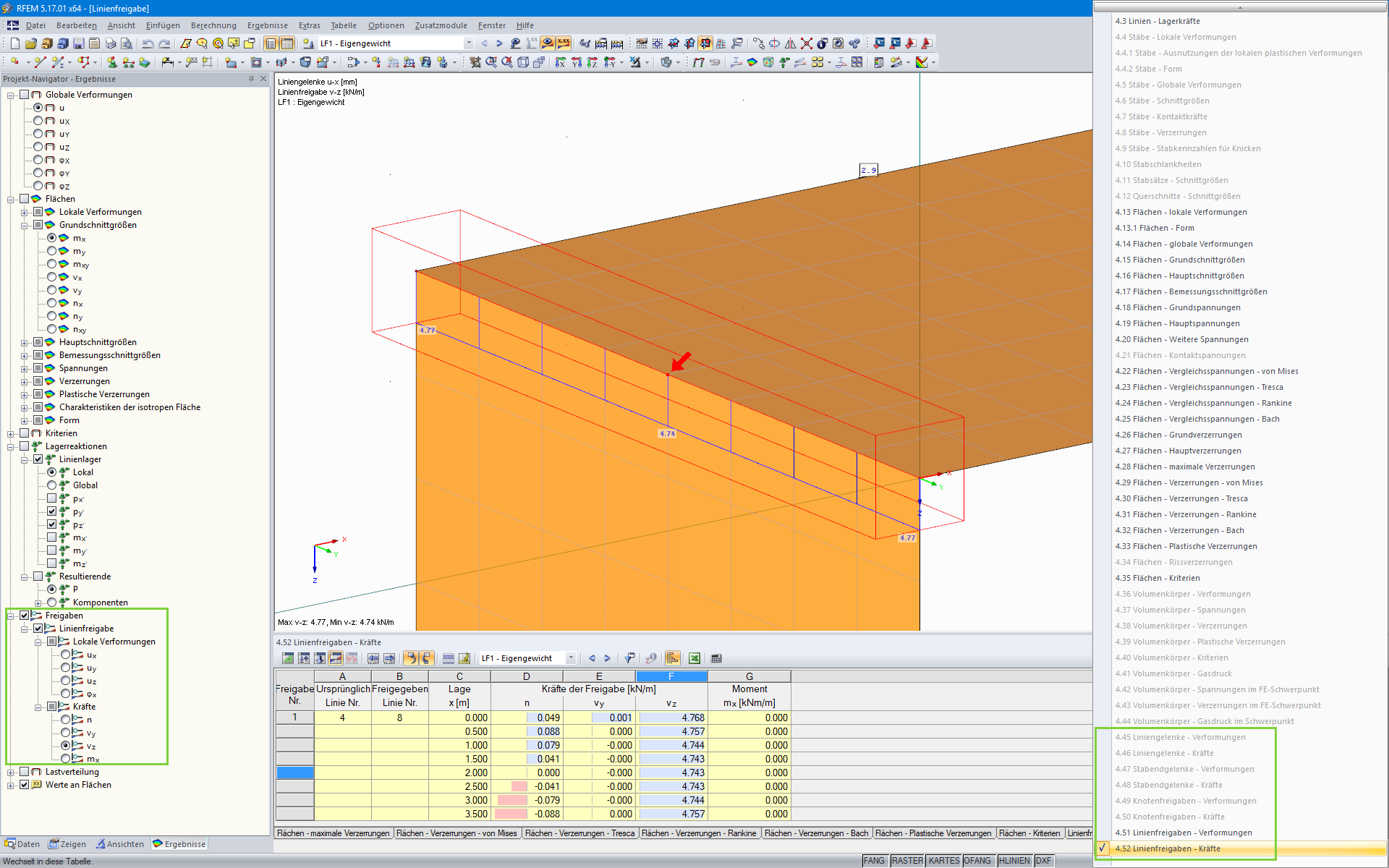Expand the Lastverteilung tree node
Screen dimensions: 1389x868
tap(10, 772)
